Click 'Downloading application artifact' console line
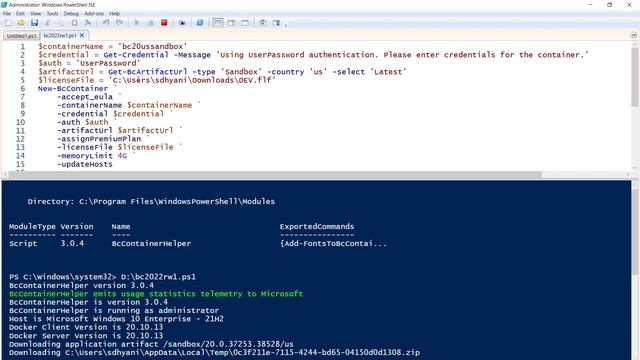640x360 pixels. pyautogui.click(x=151, y=344)
